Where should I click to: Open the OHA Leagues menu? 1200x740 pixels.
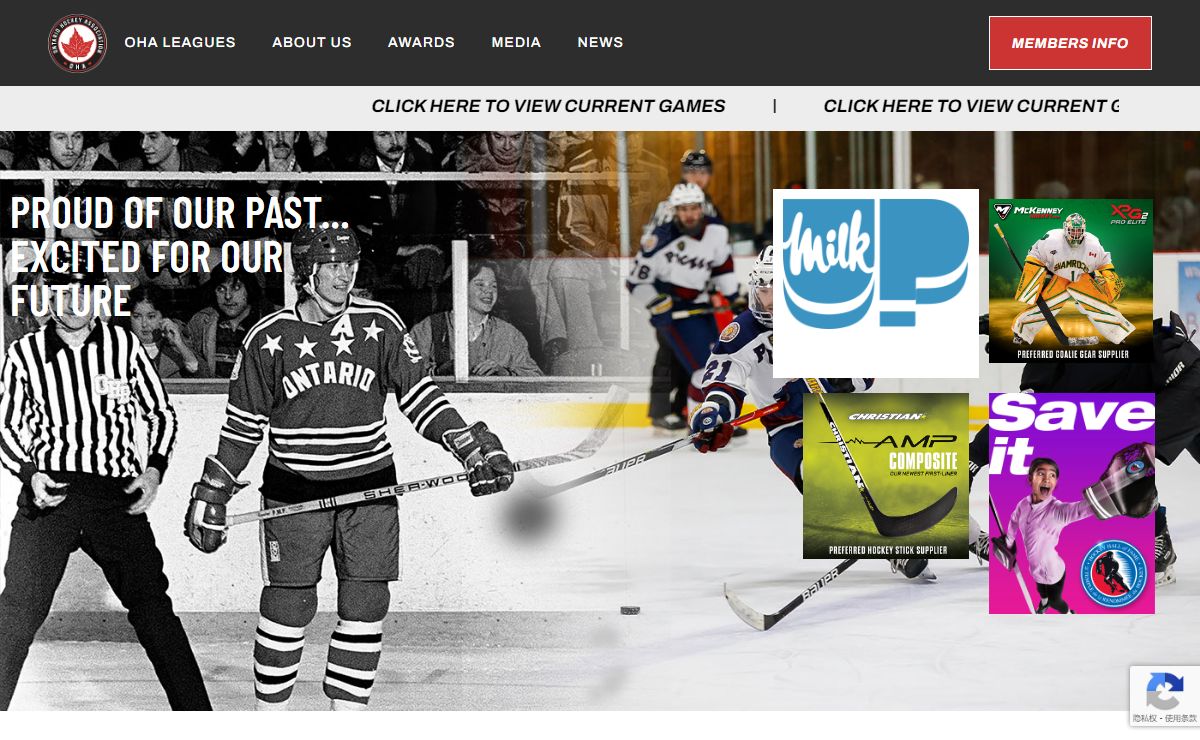180,42
